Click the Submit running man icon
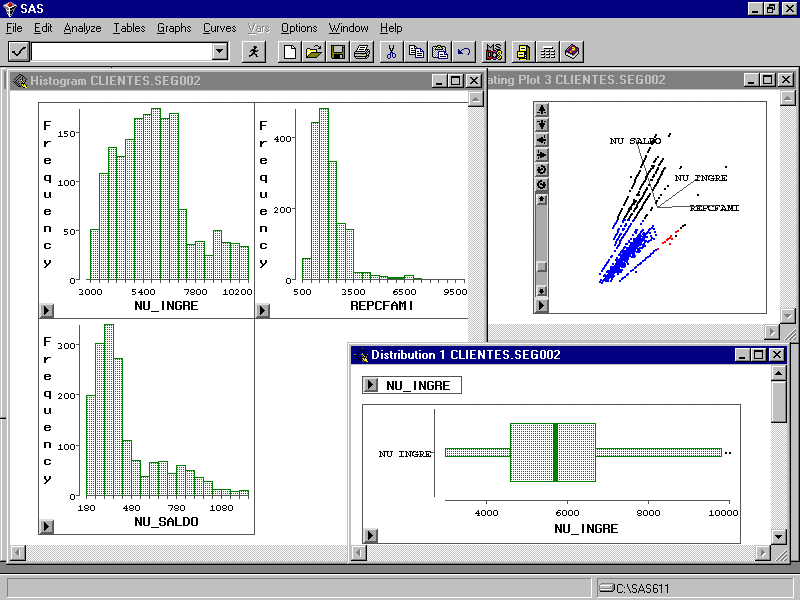The image size is (800, 600). tap(253, 51)
